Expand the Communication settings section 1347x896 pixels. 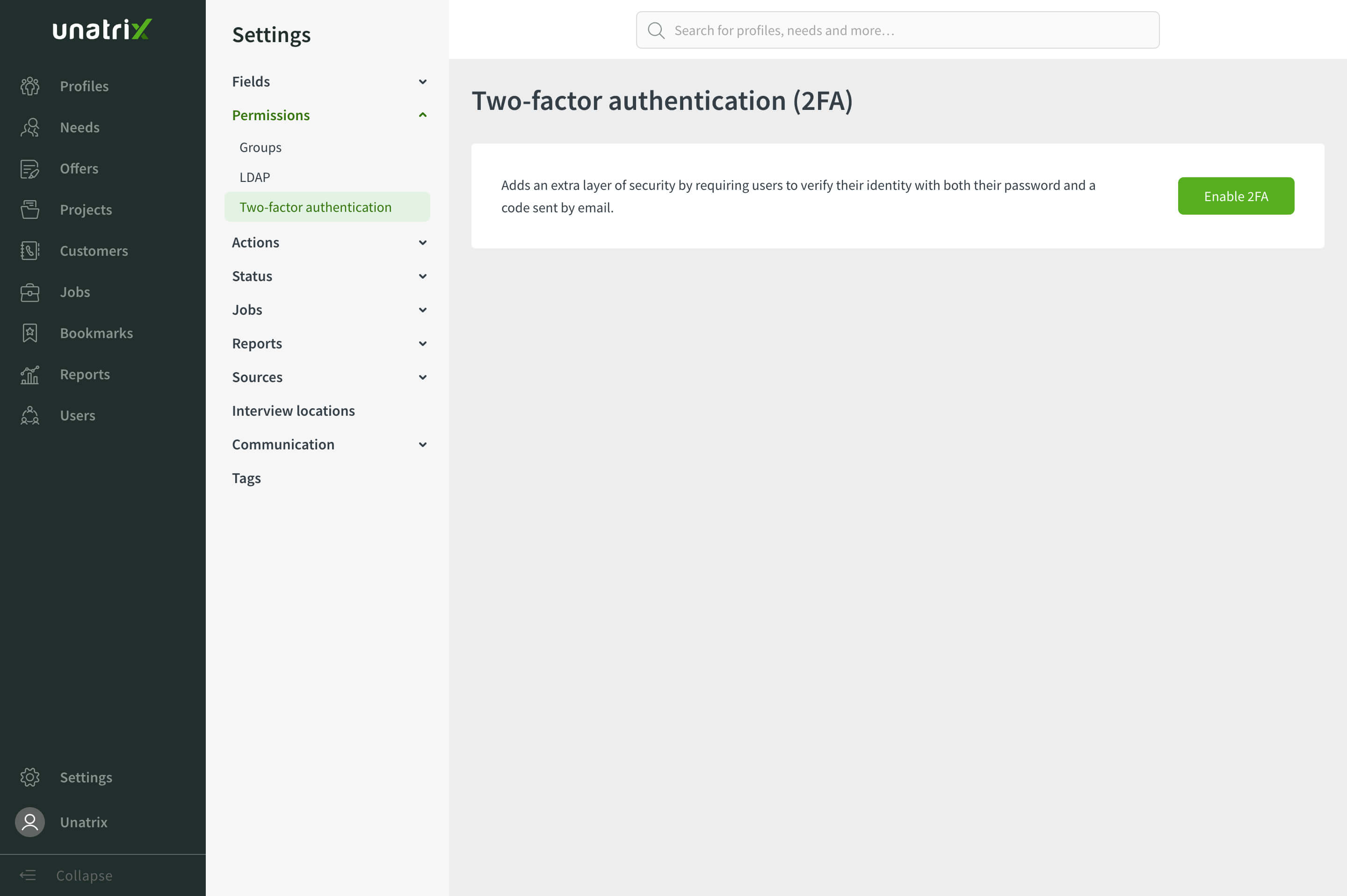[422, 445]
